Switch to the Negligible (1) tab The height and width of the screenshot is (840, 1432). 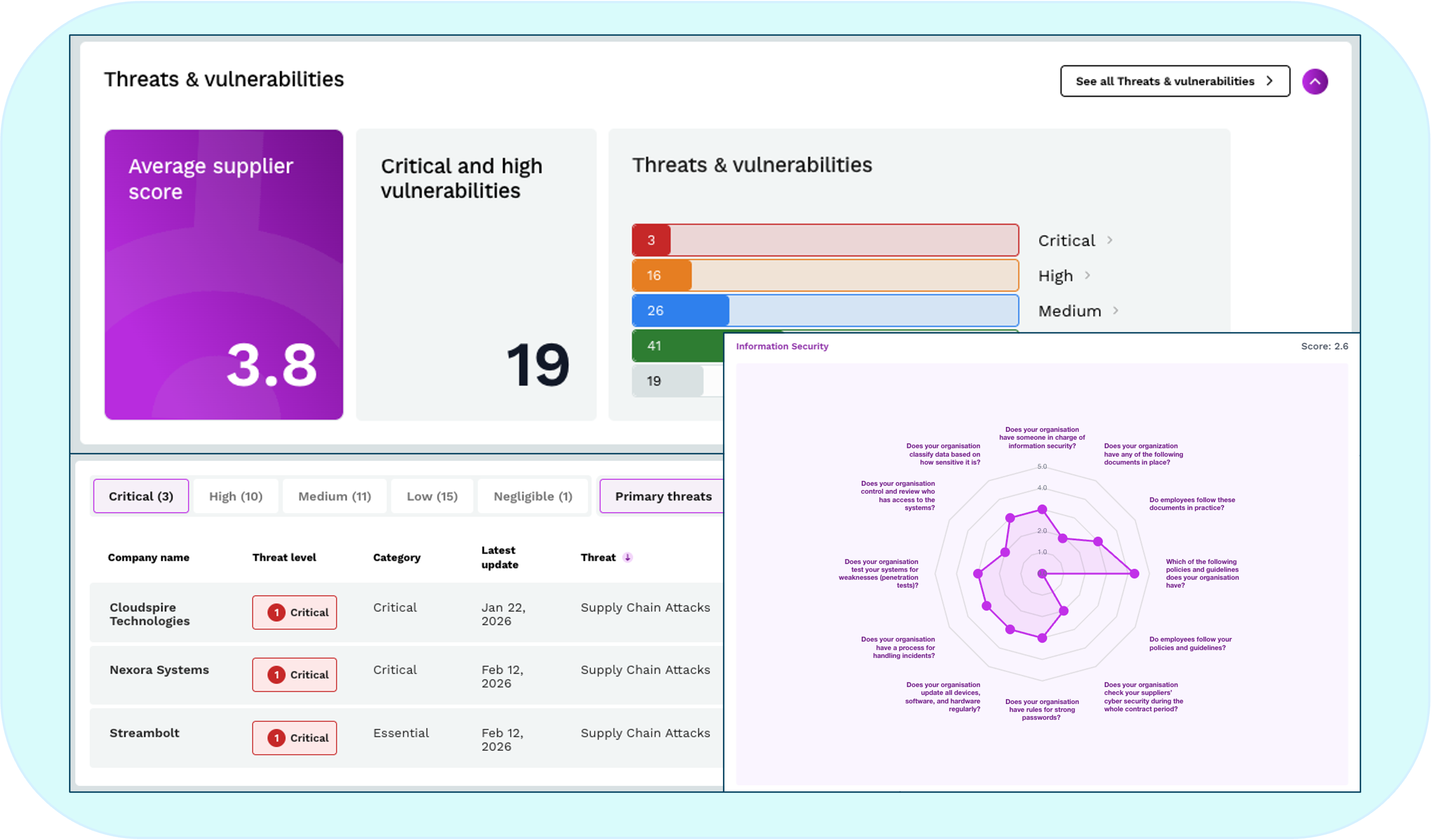(533, 496)
